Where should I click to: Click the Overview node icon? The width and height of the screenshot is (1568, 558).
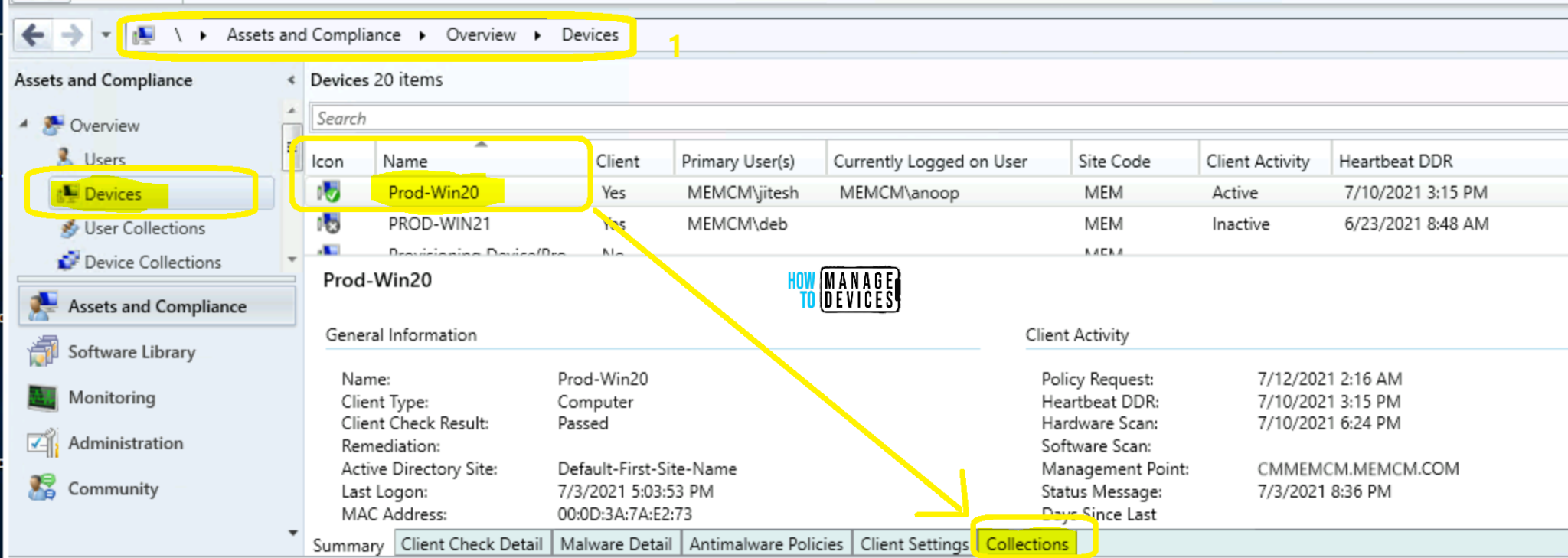pos(53,125)
